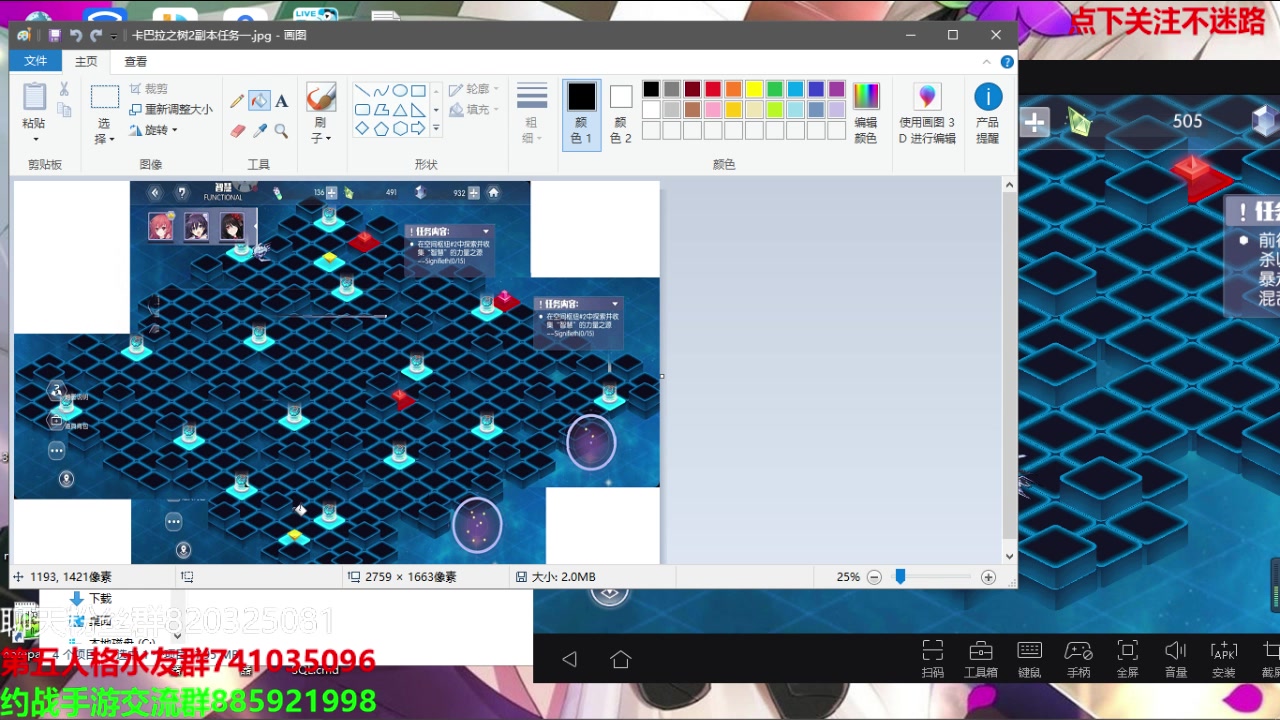Click zoom in plus button in status bar

coord(988,577)
